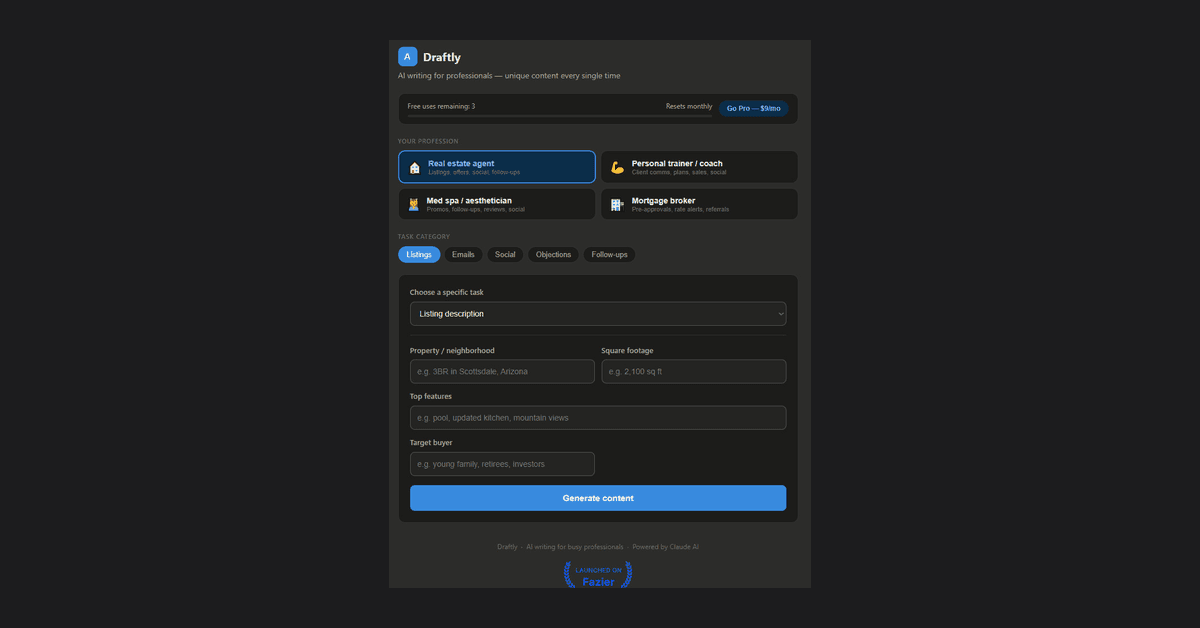Viewport: 1200px width, 628px height.
Task: Switch to the Emails category tab
Action: (x=463, y=255)
